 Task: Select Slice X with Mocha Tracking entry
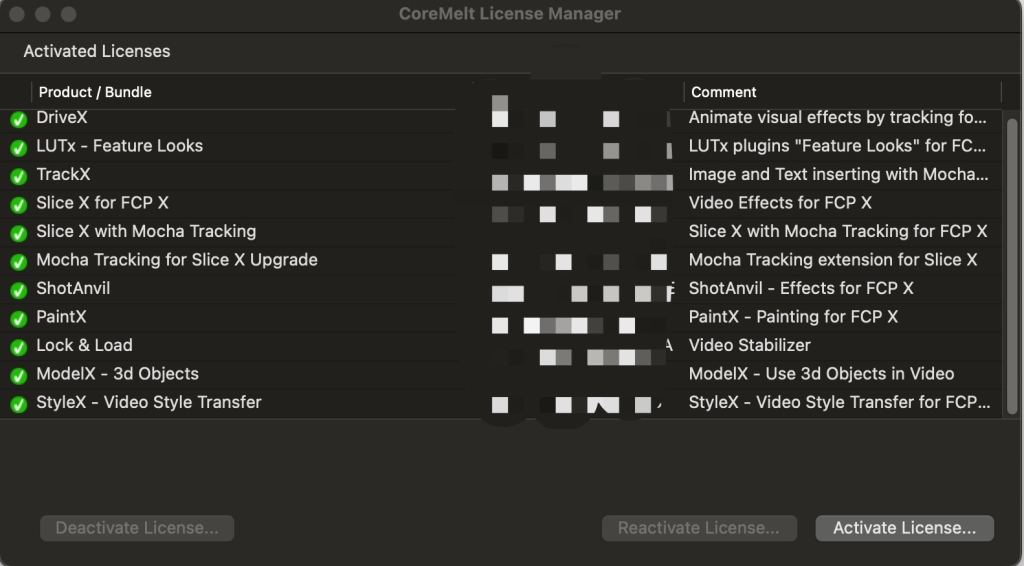[x=146, y=231]
